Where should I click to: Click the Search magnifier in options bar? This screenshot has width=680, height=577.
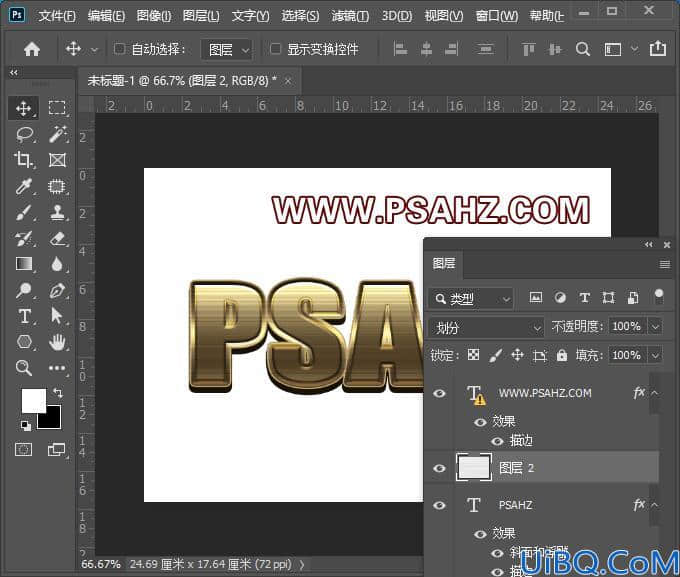[x=582, y=49]
